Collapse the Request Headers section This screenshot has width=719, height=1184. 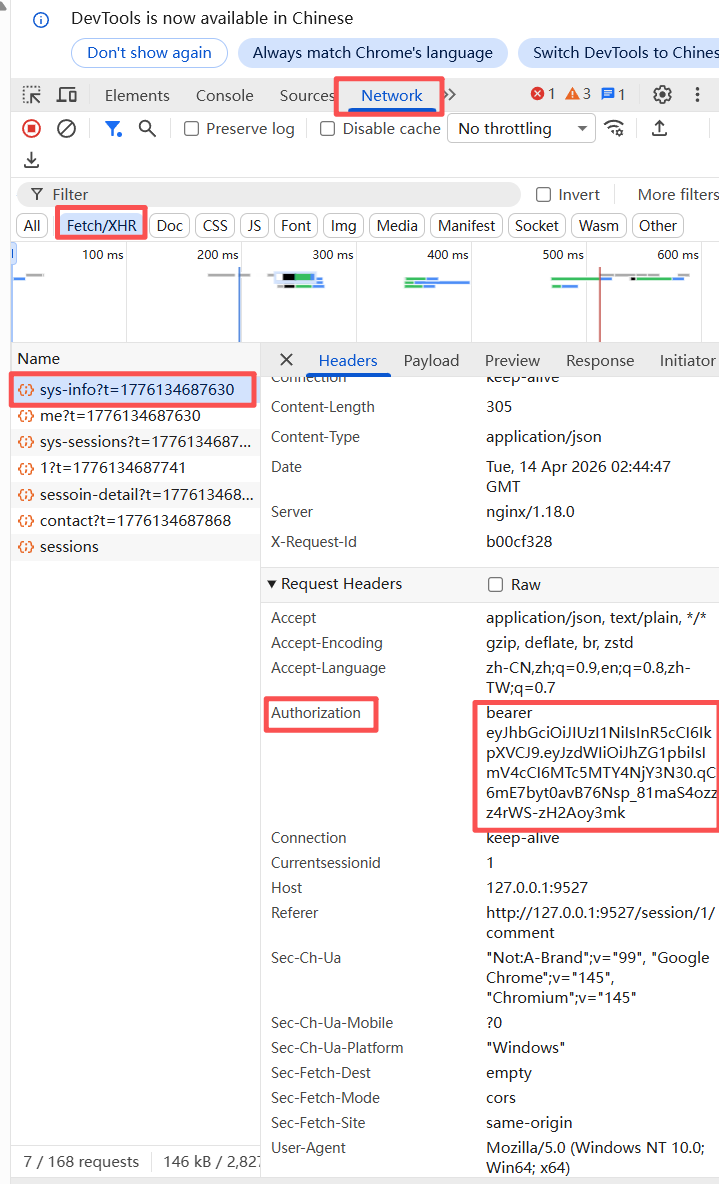tap(271, 584)
